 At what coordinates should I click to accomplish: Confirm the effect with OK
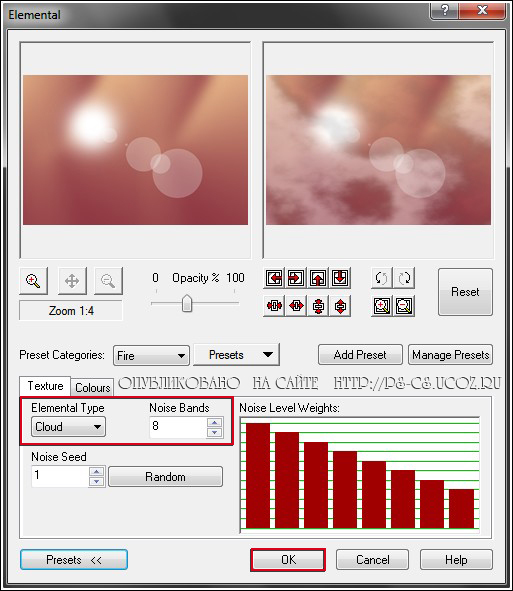(288, 560)
